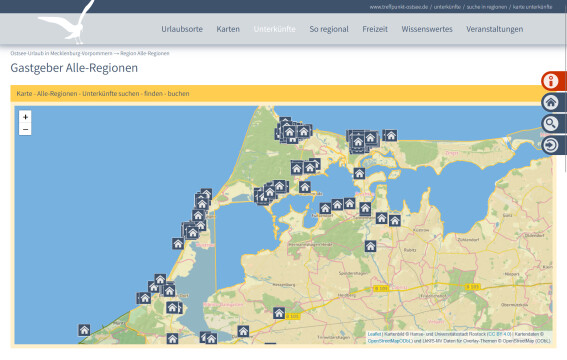Open the Karten menu
Viewport: 567px width, 360px height.
coord(228,29)
